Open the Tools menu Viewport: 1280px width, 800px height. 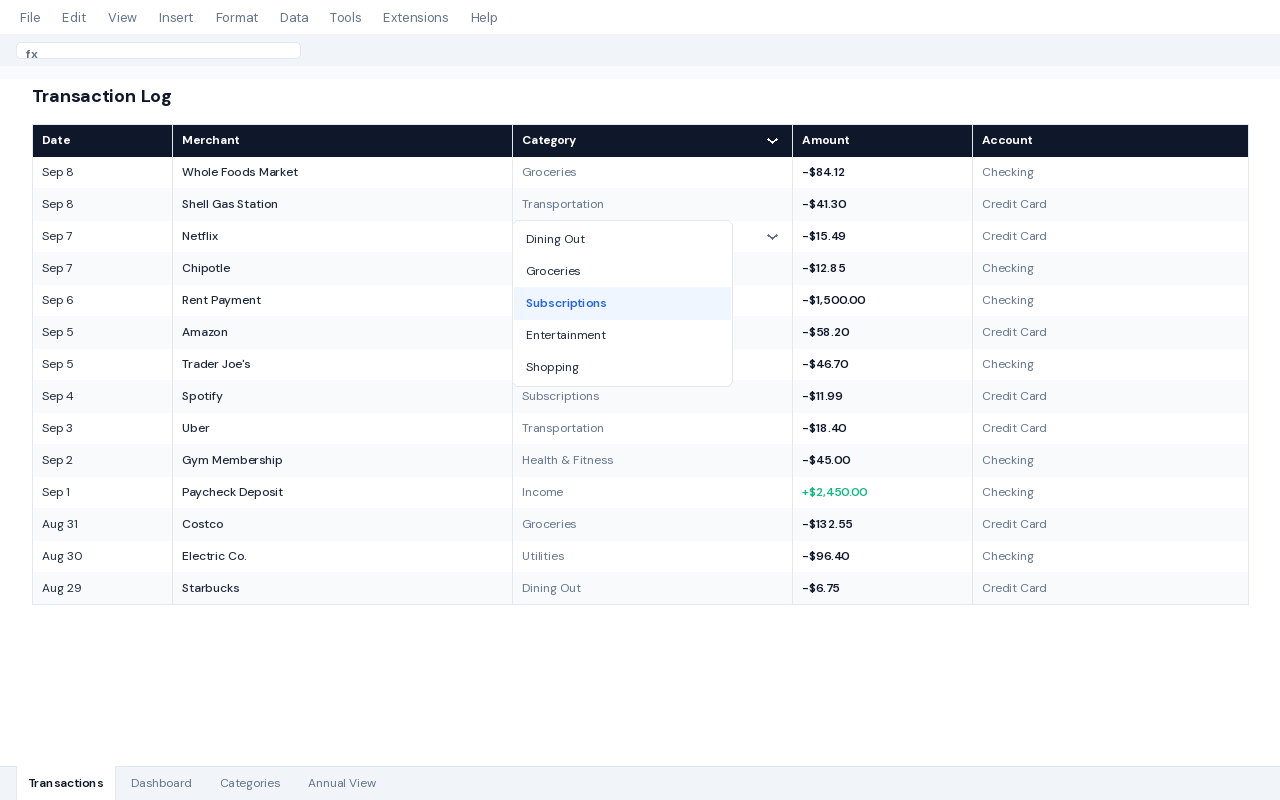click(x=345, y=17)
